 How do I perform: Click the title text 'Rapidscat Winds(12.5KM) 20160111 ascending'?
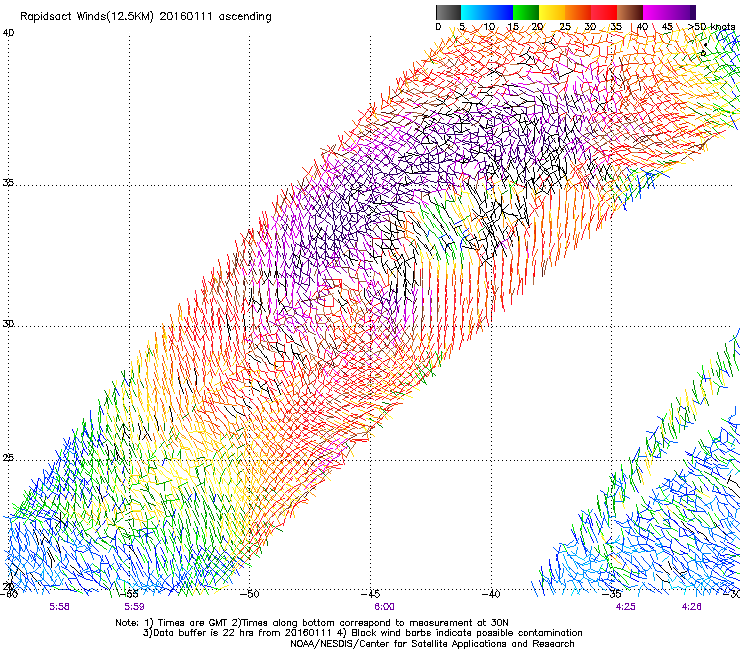[146, 17]
